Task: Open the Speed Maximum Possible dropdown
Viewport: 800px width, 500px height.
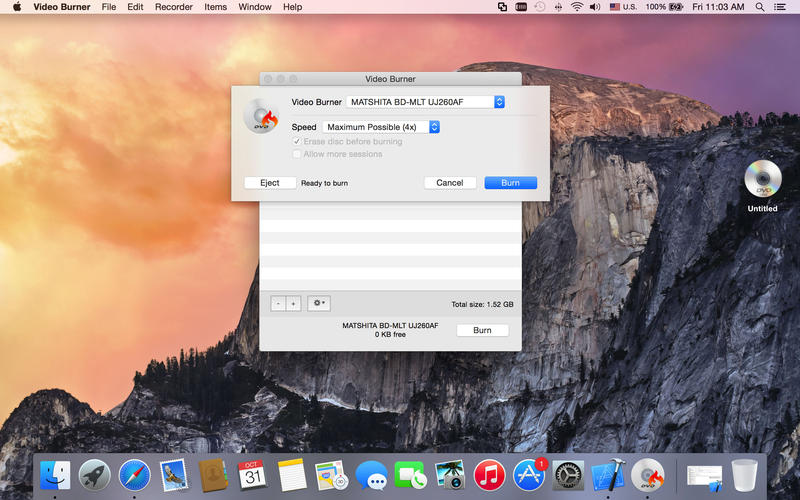Action: 380,127
